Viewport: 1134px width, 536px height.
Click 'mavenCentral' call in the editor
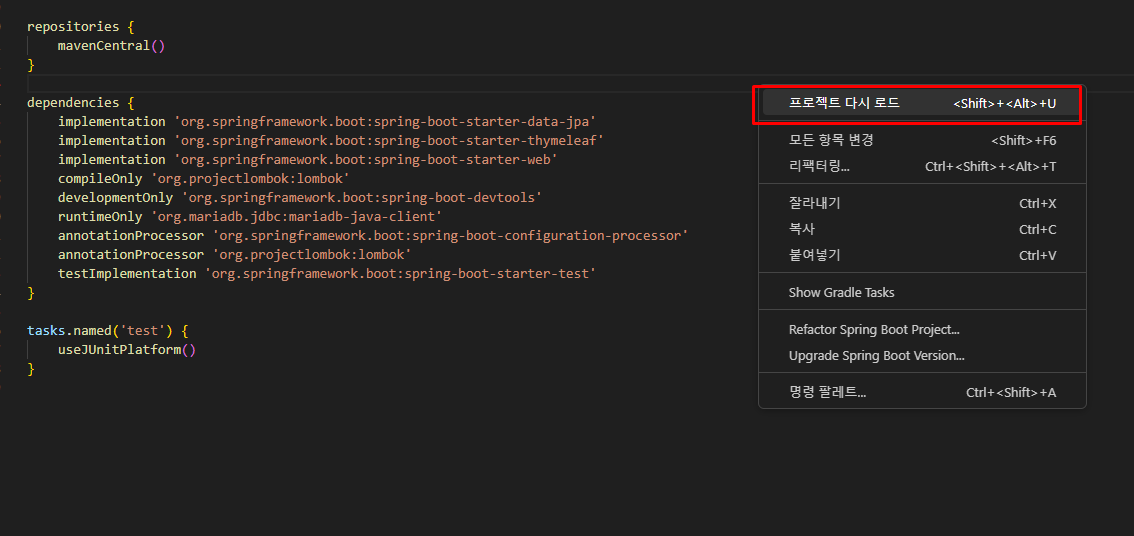[x=103, y=46]
